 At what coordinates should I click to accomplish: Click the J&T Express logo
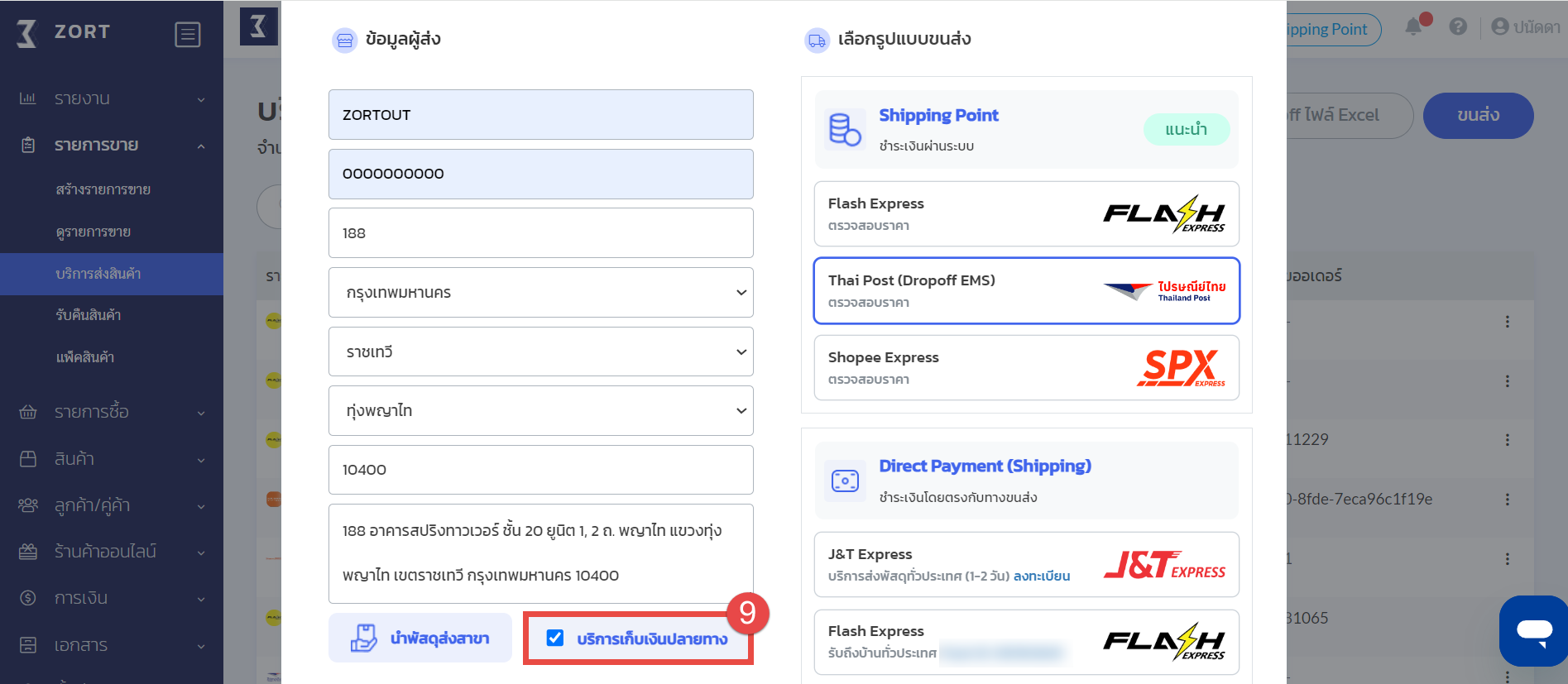pyautogui.click(x=1164, y=565)
